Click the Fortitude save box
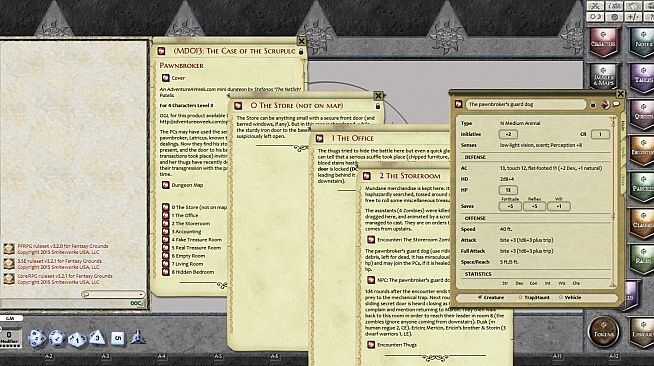The width and height of the screenshot is (654, 366). [x=510, y=206]
